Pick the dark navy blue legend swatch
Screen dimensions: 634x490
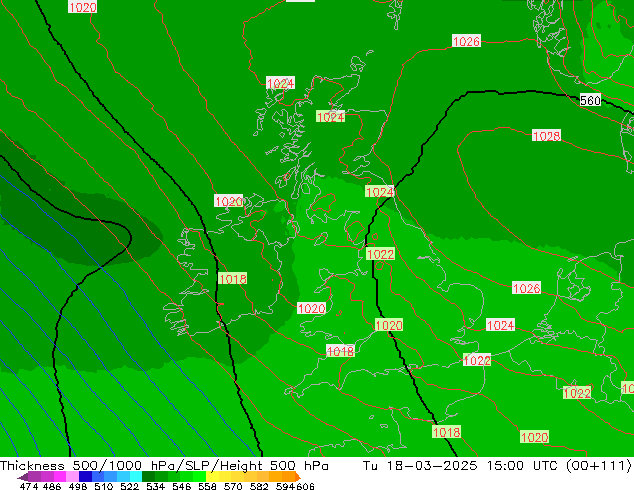tap(85, 476)
